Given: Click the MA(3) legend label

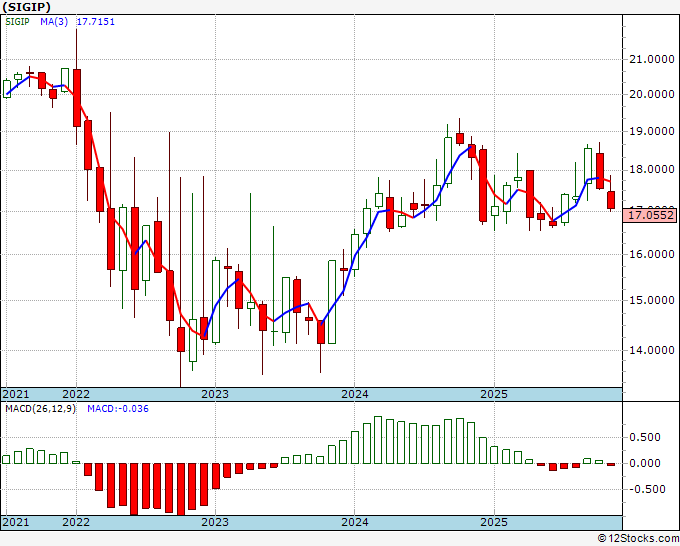Looking at the screenshot, I should tap(54, 21).
